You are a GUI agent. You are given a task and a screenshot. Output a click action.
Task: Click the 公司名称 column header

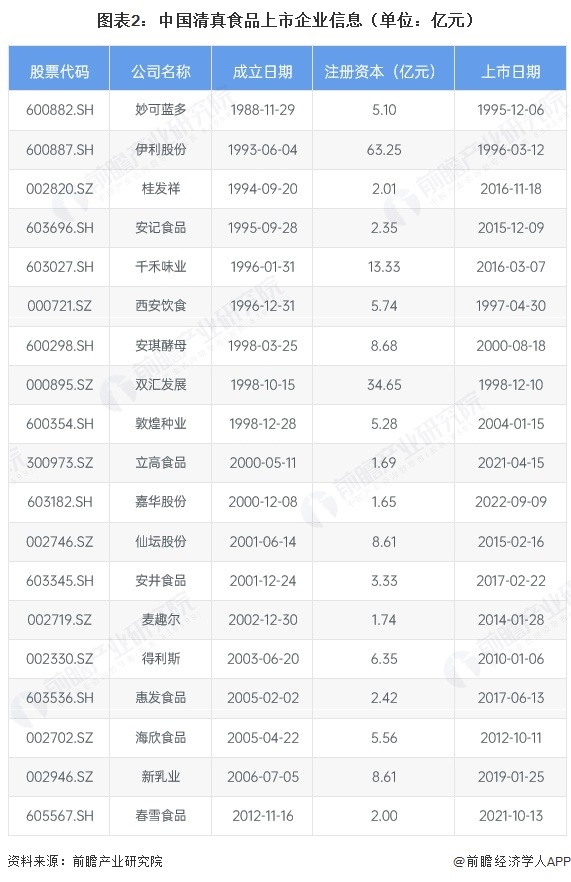point(160,72)
